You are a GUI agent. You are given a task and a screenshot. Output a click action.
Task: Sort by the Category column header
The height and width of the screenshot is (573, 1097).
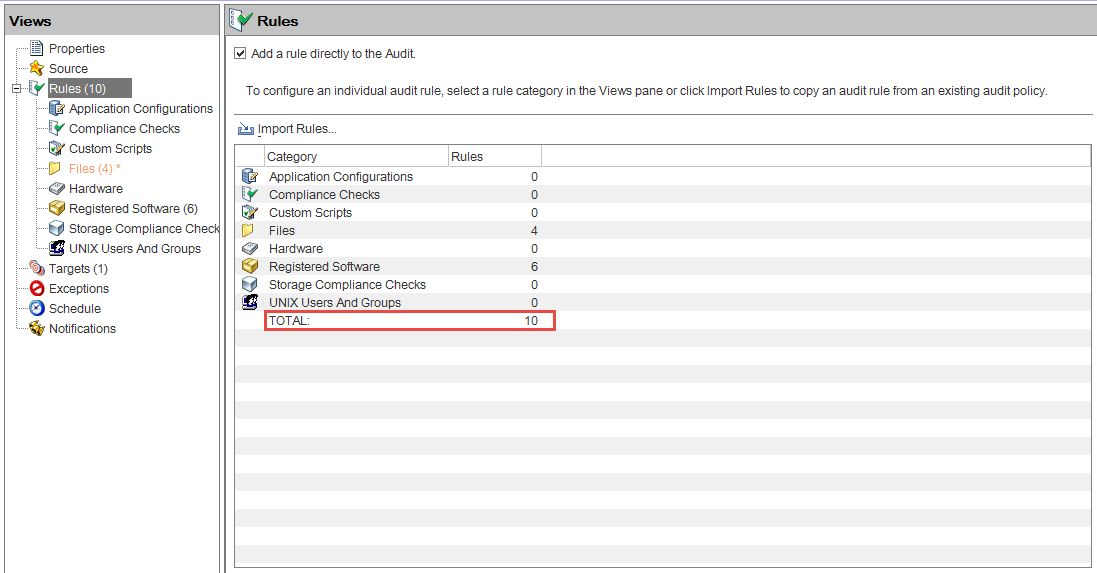(x=356, y=157)
